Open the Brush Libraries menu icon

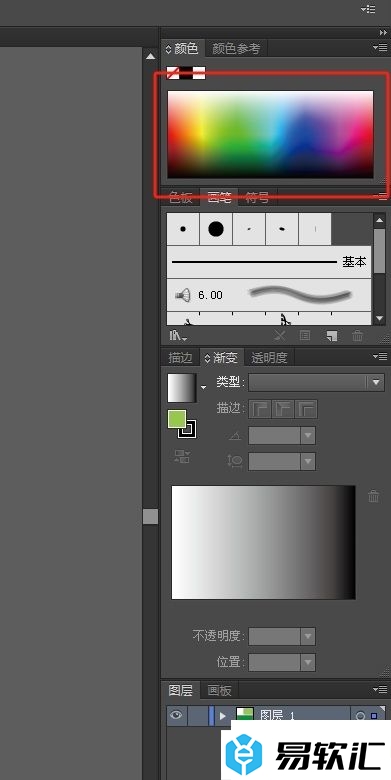pyautogui.click(x=178, y=336)
